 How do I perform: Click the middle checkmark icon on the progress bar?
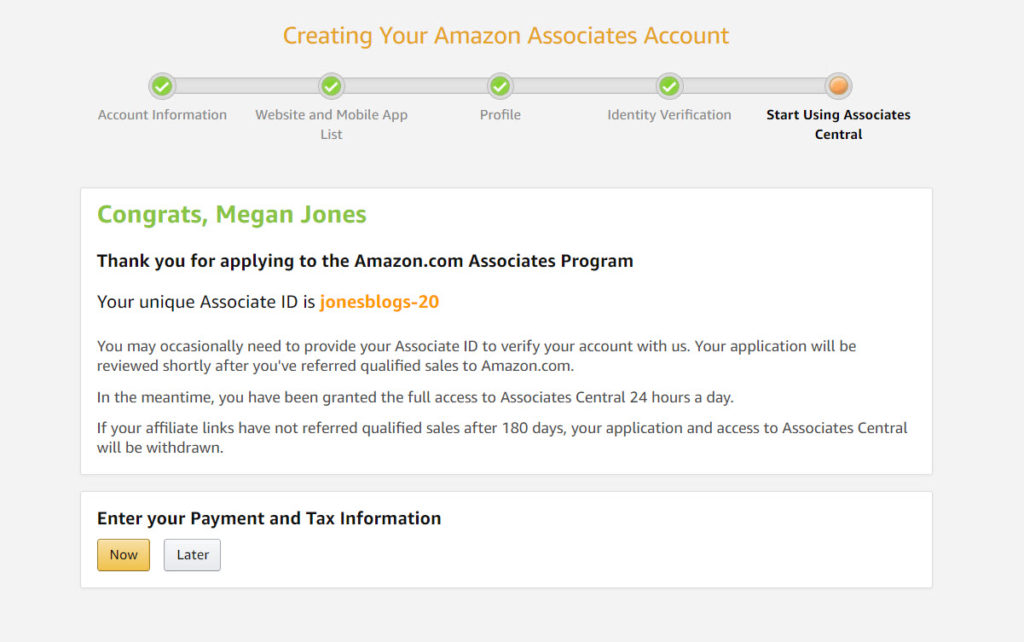(x=500, y=87)
